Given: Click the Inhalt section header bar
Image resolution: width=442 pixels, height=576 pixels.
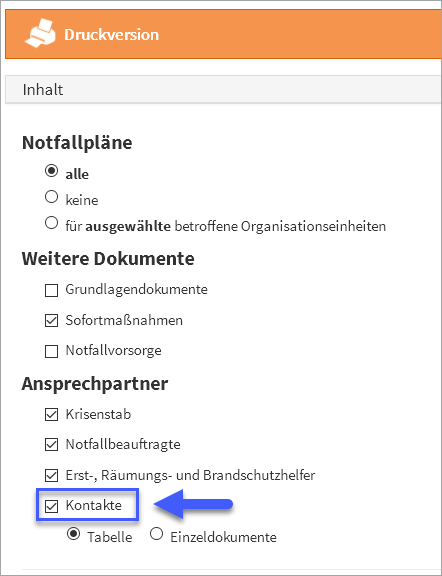Looking at the screenshot, I should click(223, 90).
